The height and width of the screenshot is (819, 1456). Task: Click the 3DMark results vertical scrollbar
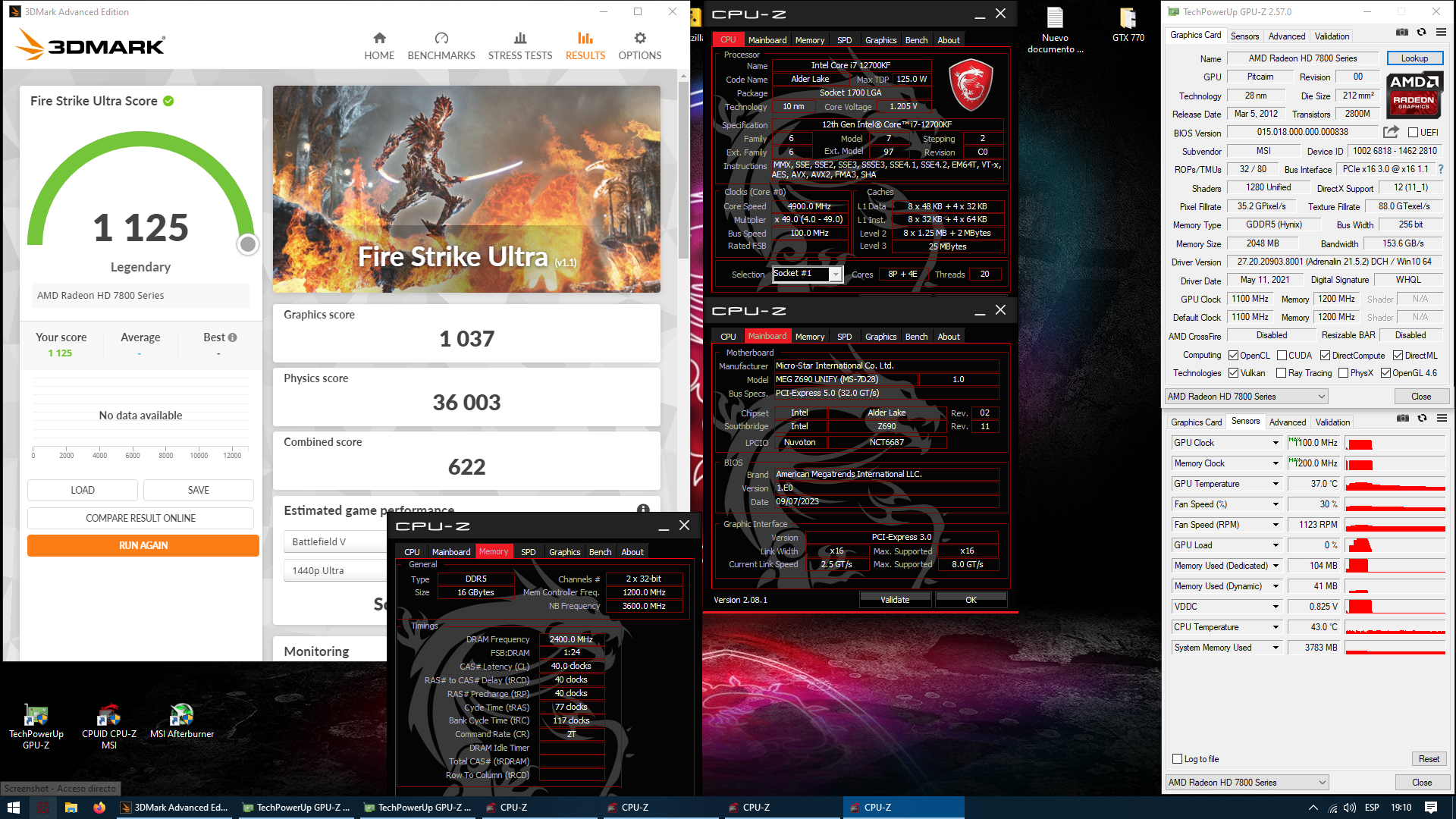click(x=683, y=171)
